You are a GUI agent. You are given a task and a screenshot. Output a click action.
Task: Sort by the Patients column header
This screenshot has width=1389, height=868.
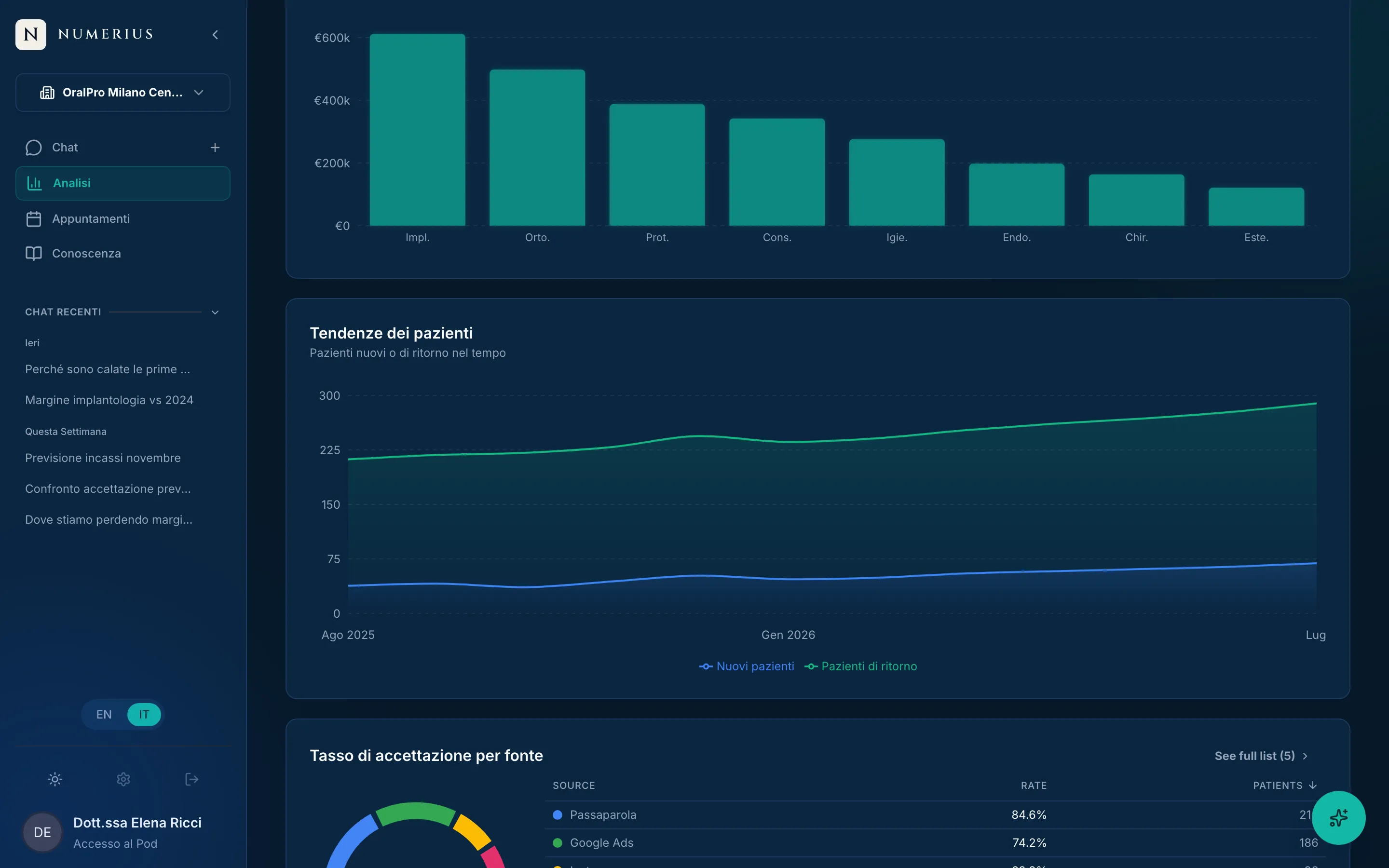click(1284, 786)
